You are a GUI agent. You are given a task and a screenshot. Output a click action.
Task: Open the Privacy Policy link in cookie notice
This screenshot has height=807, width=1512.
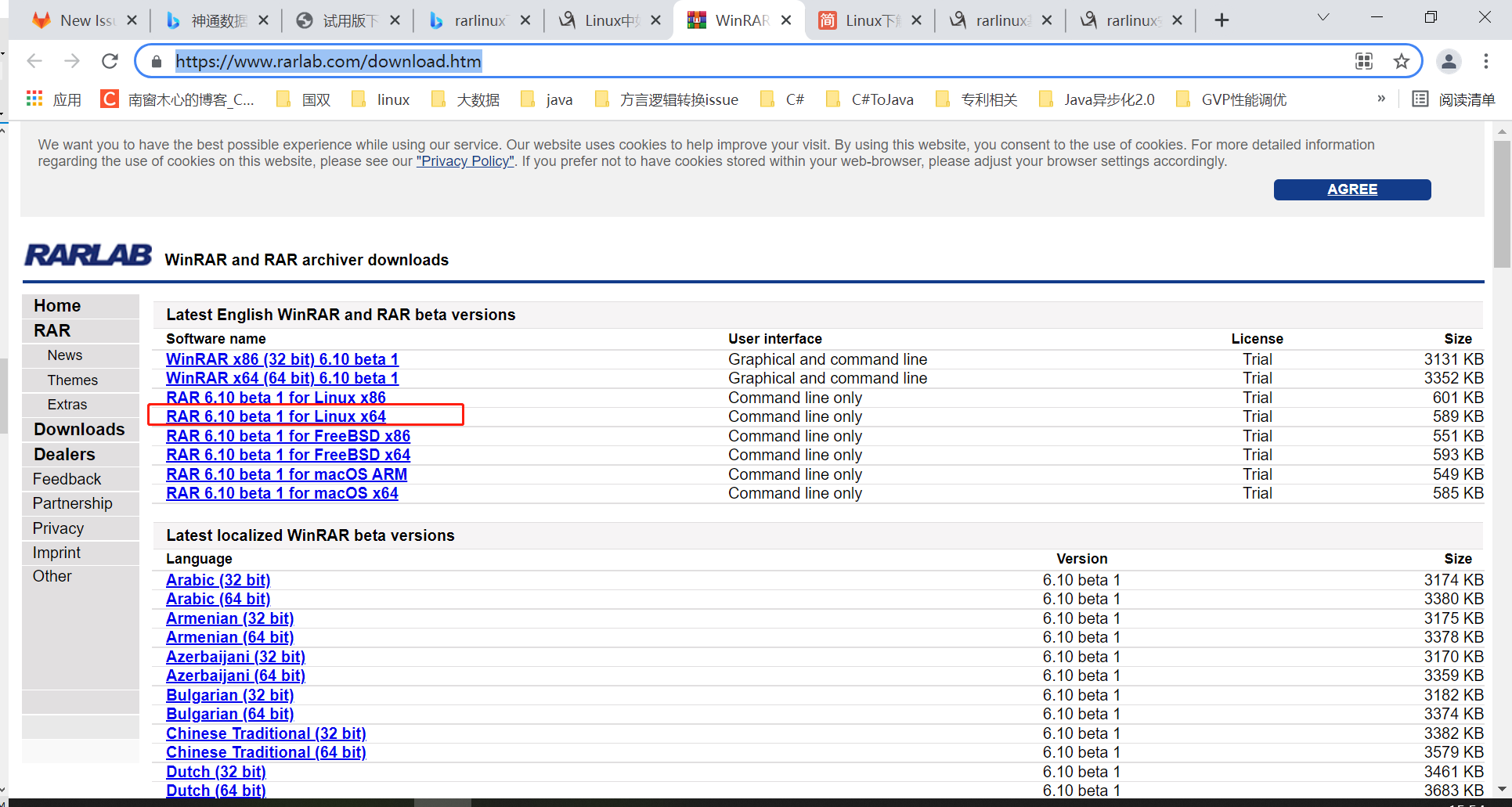[x=465, y=161]
